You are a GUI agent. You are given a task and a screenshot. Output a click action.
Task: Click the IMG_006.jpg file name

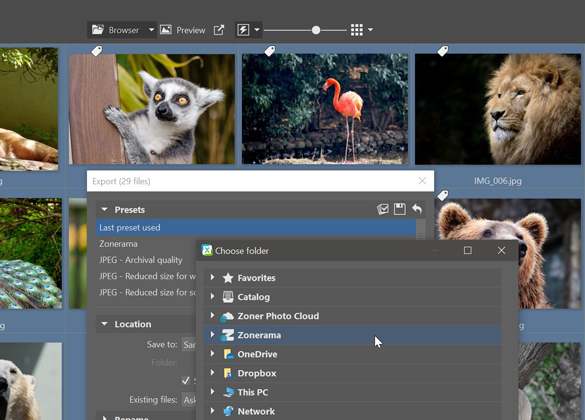pos(498,181)
